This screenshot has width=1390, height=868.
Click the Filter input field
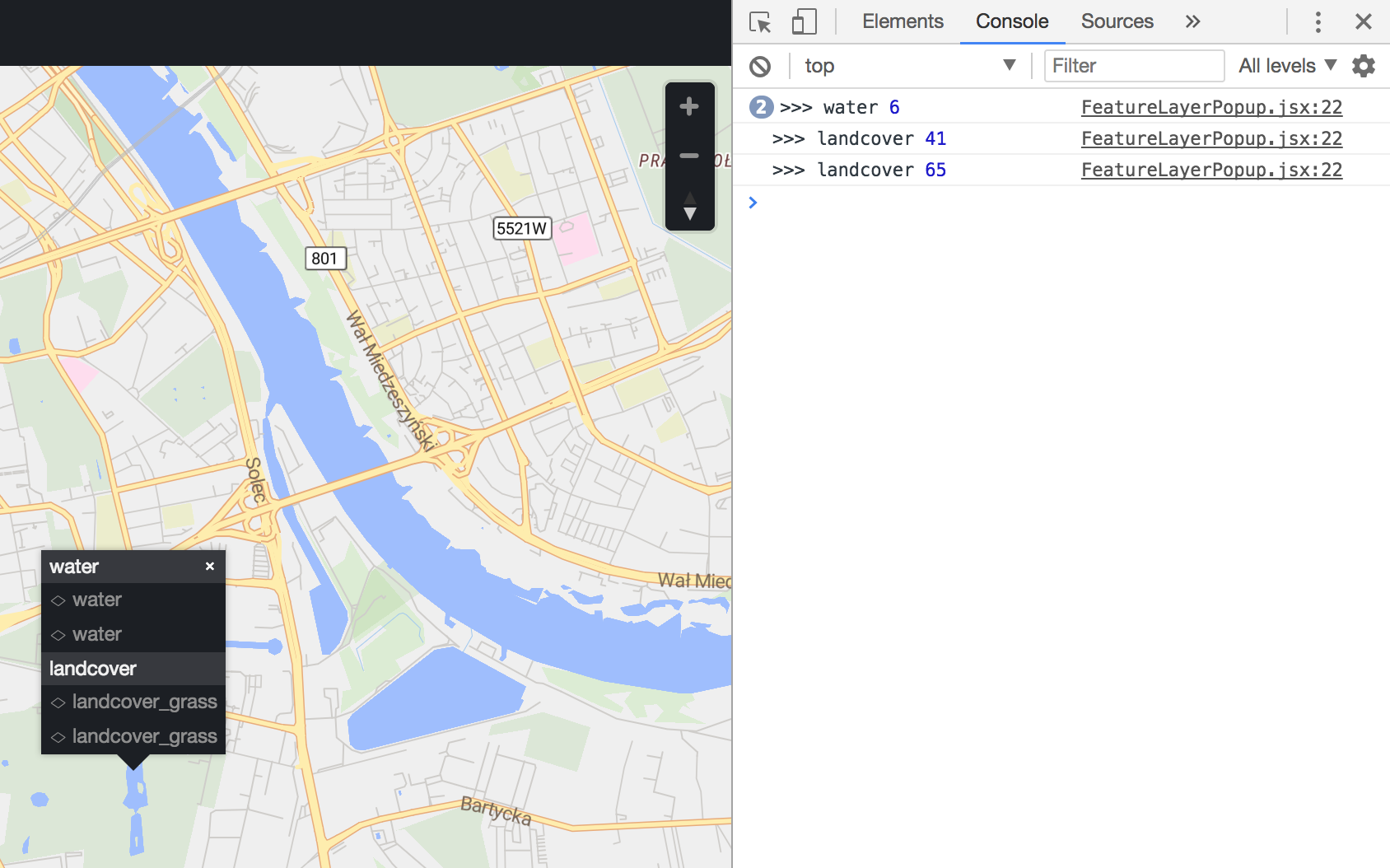1134,66
